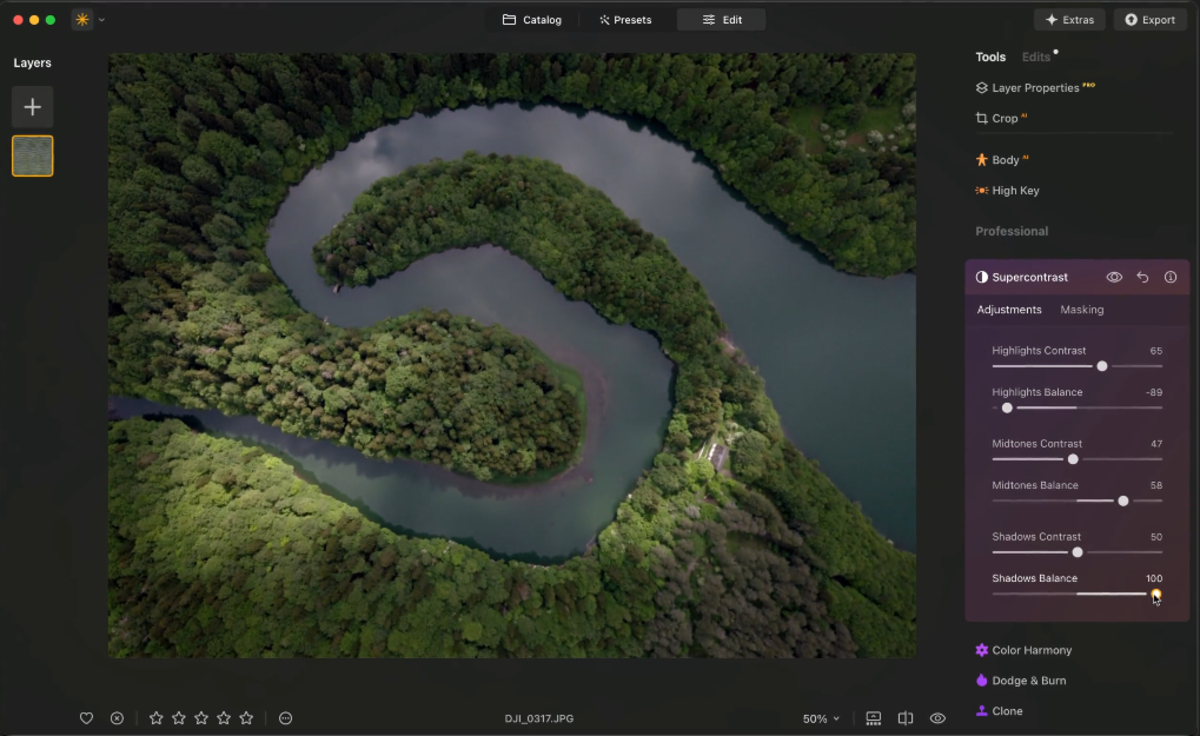Switch to the Masking tab of Supercontrast

[x=1081, y=310]
